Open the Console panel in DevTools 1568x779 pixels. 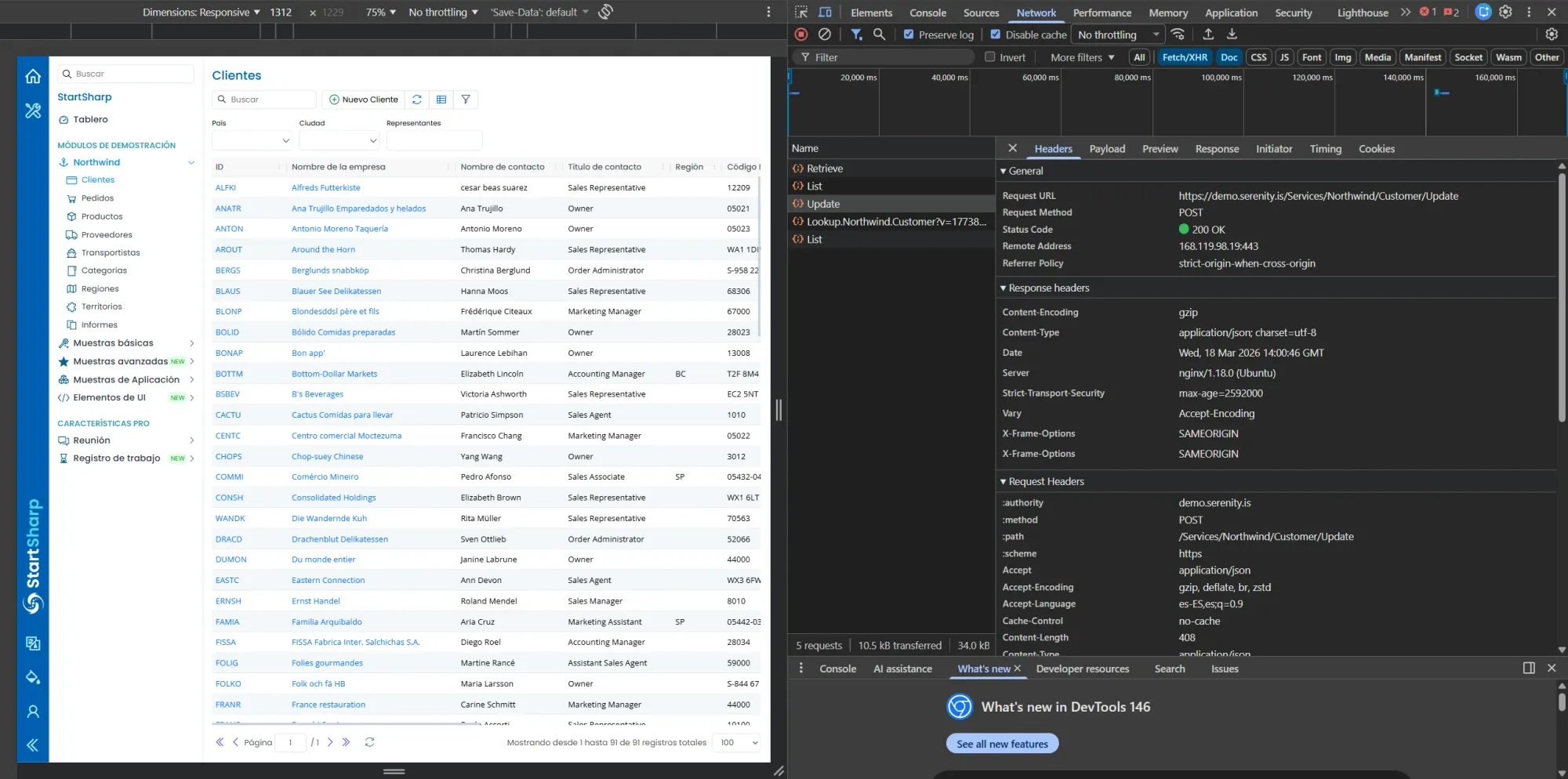coord(927,13)
